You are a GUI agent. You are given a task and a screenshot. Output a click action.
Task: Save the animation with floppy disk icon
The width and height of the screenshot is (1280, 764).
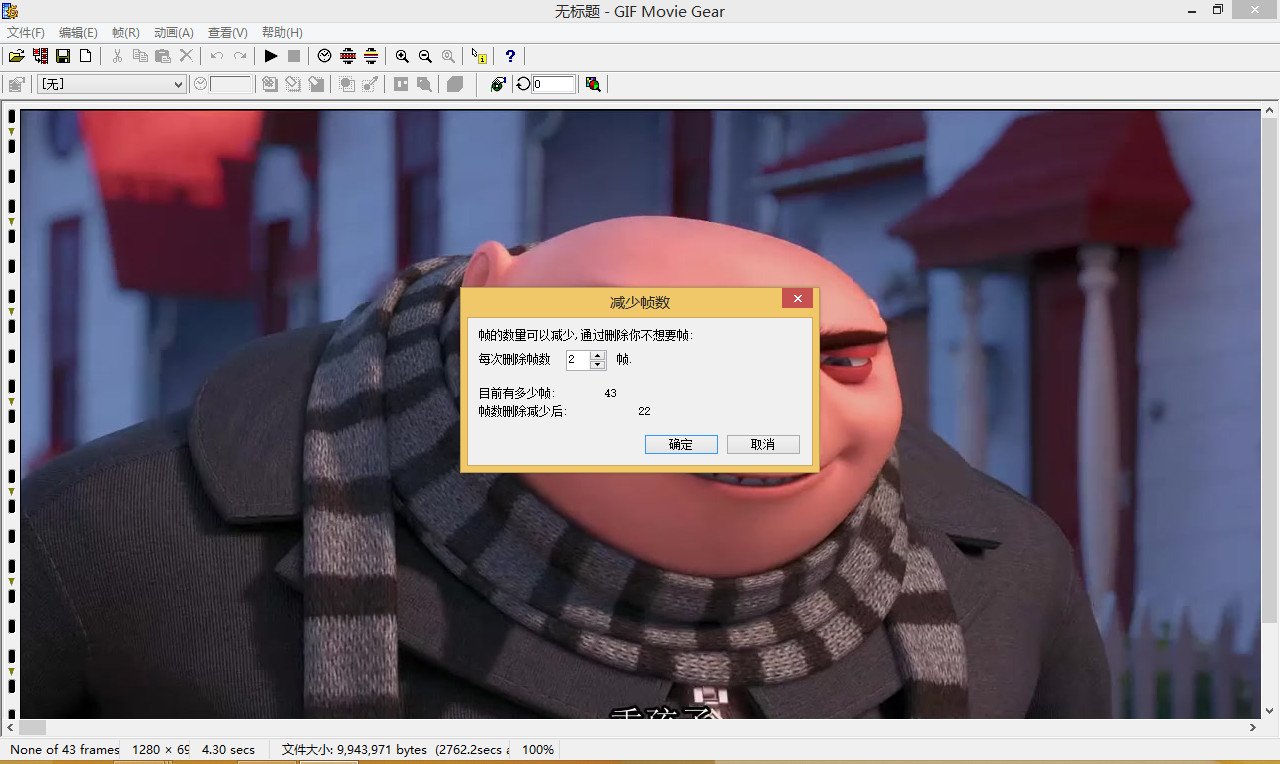click(63, 56)
